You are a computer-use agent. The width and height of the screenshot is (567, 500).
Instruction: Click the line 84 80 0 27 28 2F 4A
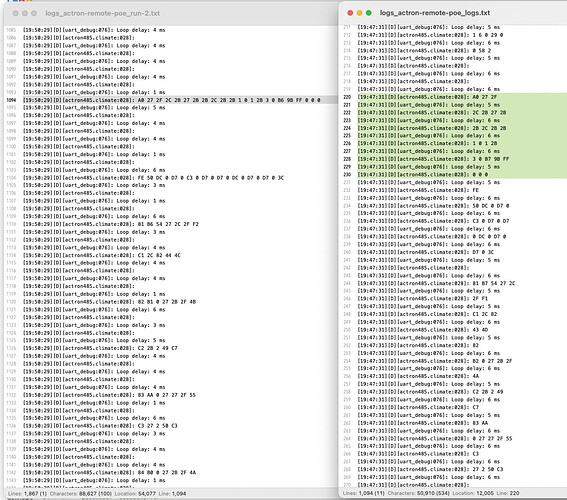click(x=109, y=472)
